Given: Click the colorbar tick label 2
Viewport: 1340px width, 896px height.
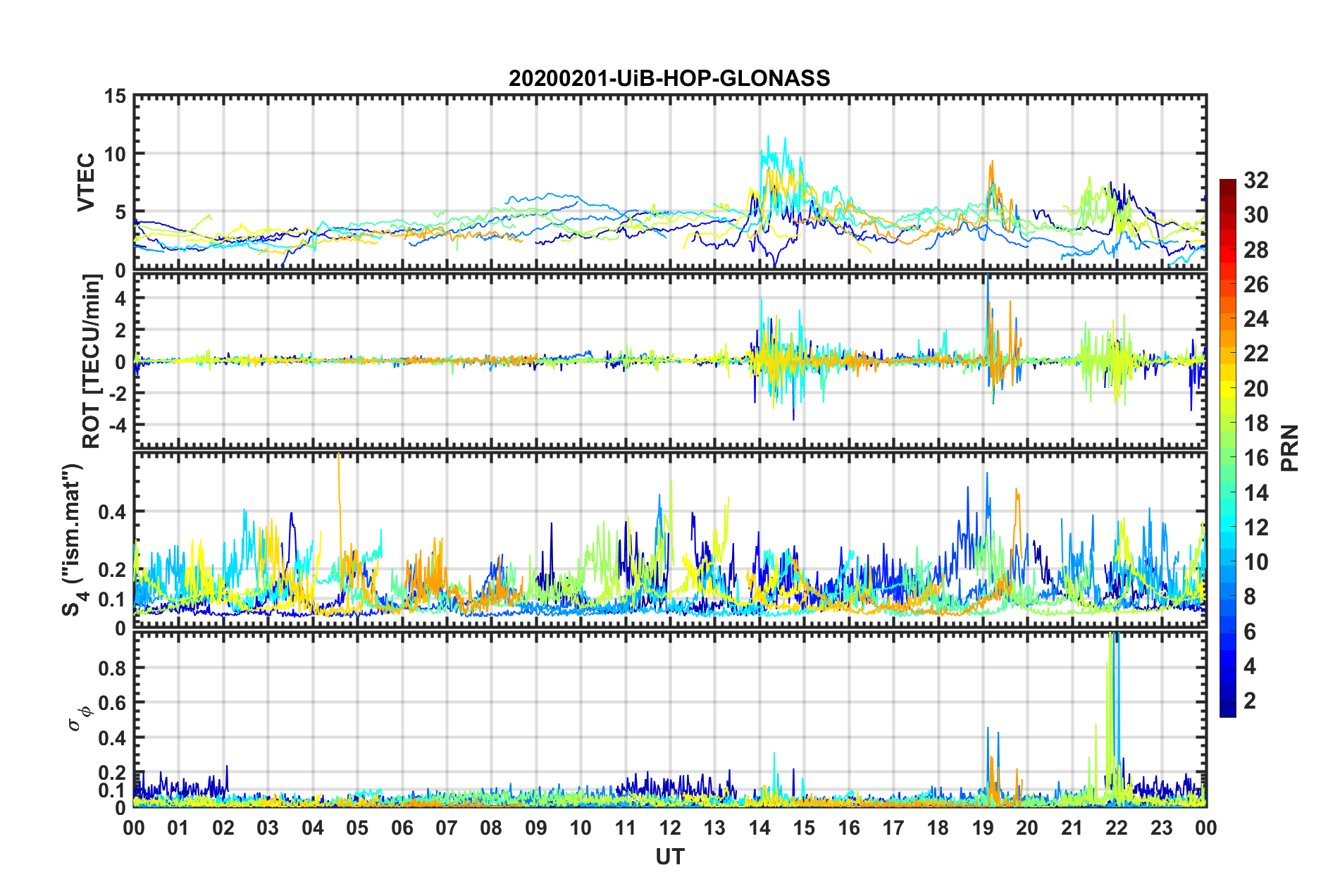Looking at the screenshot, I should 1250,700.
